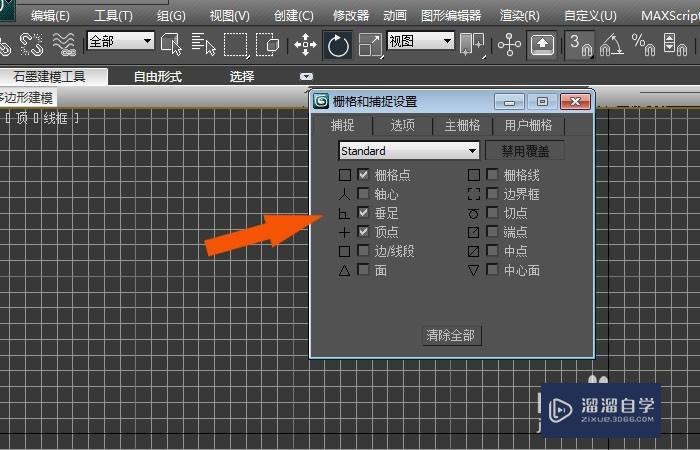
Task: Click the 顶 viewport label
Action: (21, 118)
